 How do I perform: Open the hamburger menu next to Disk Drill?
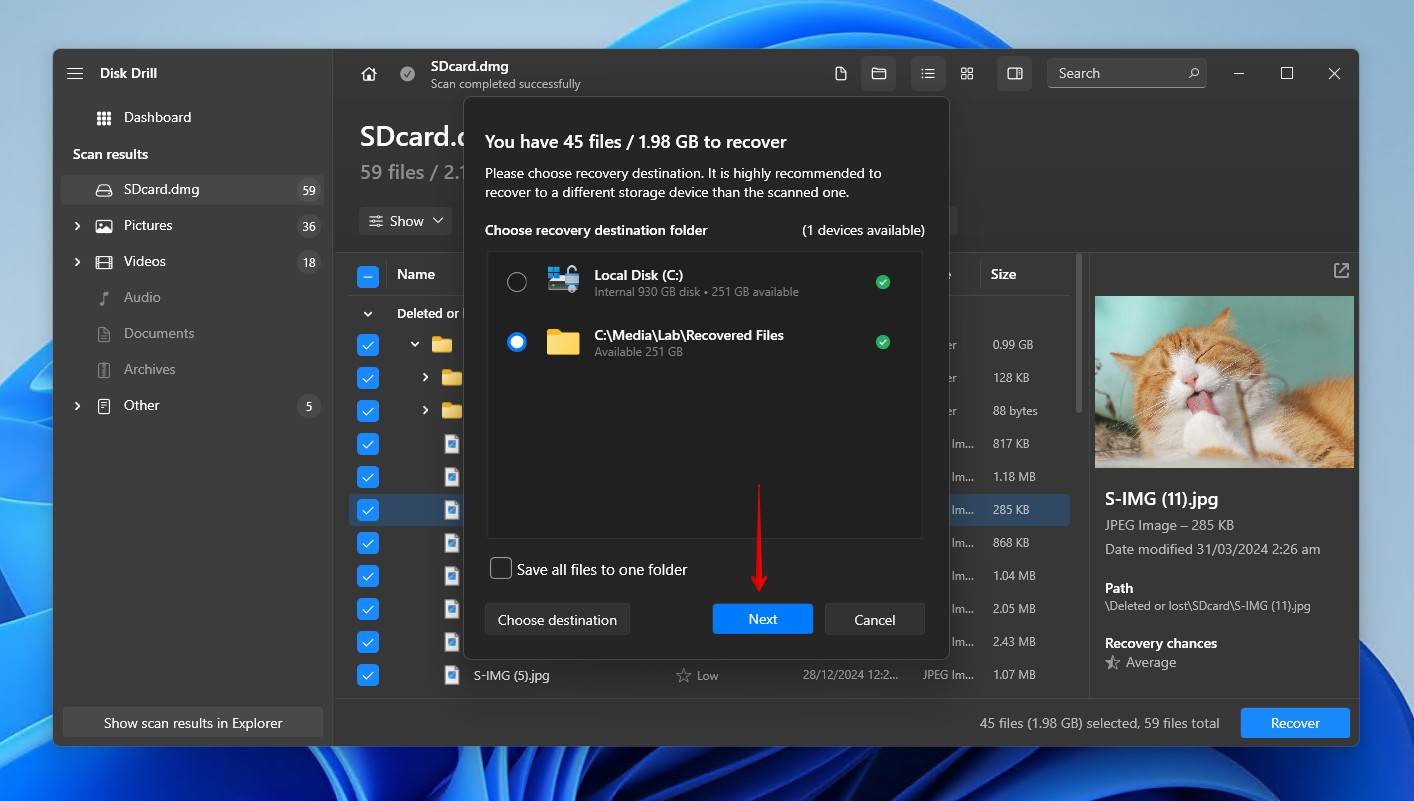[x=75, y=73]
